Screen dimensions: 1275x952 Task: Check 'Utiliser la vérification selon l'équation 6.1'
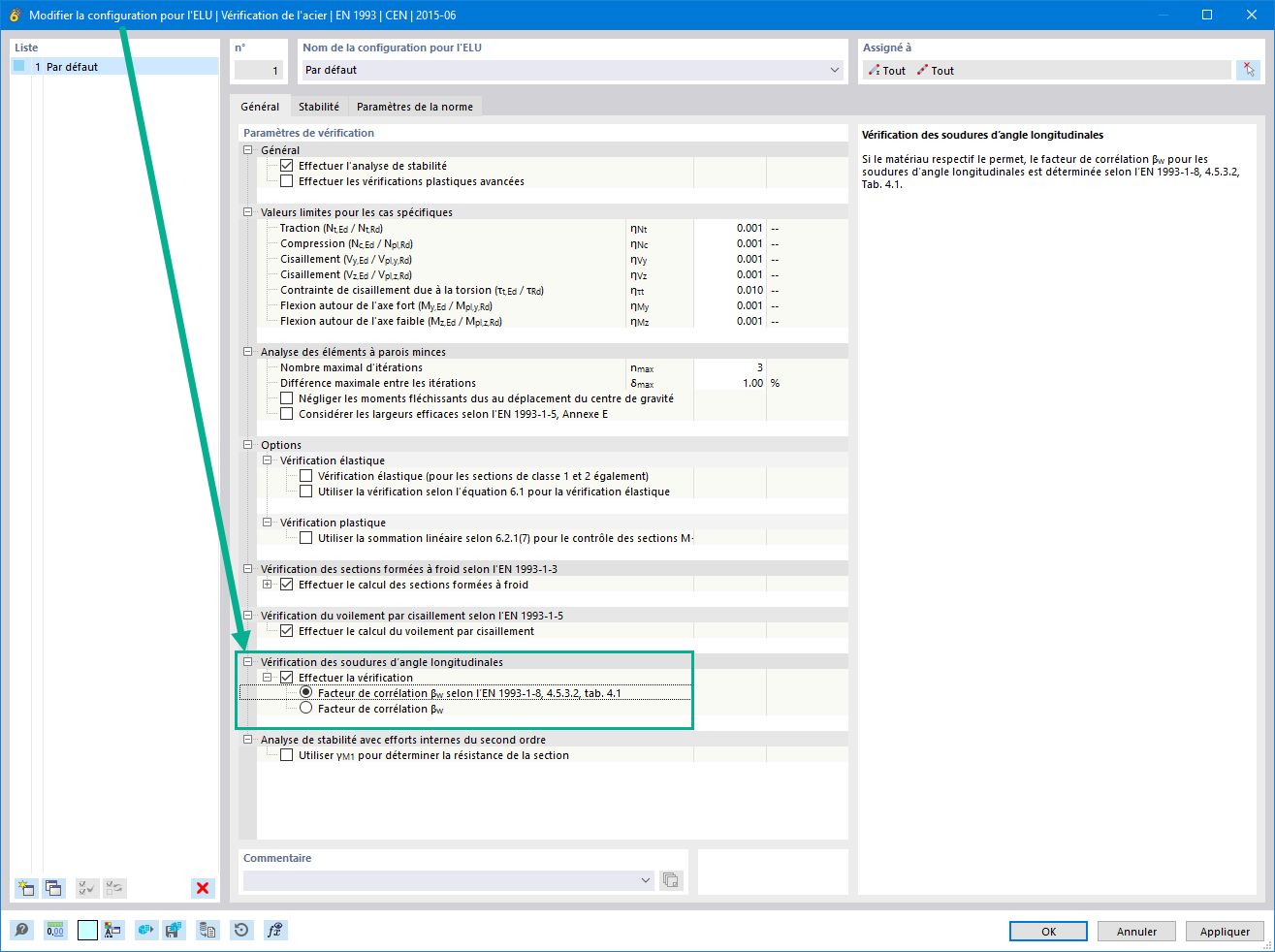click(305, 492)
